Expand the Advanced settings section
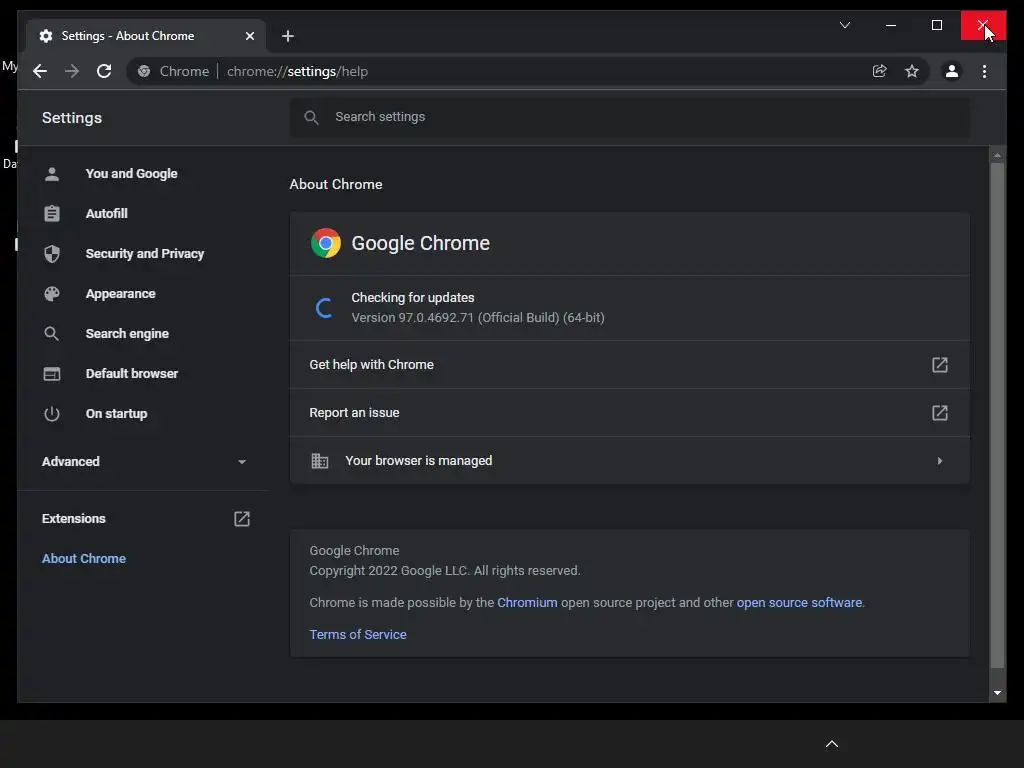This screenshot has width=1024, height=768. coord(144,462)
